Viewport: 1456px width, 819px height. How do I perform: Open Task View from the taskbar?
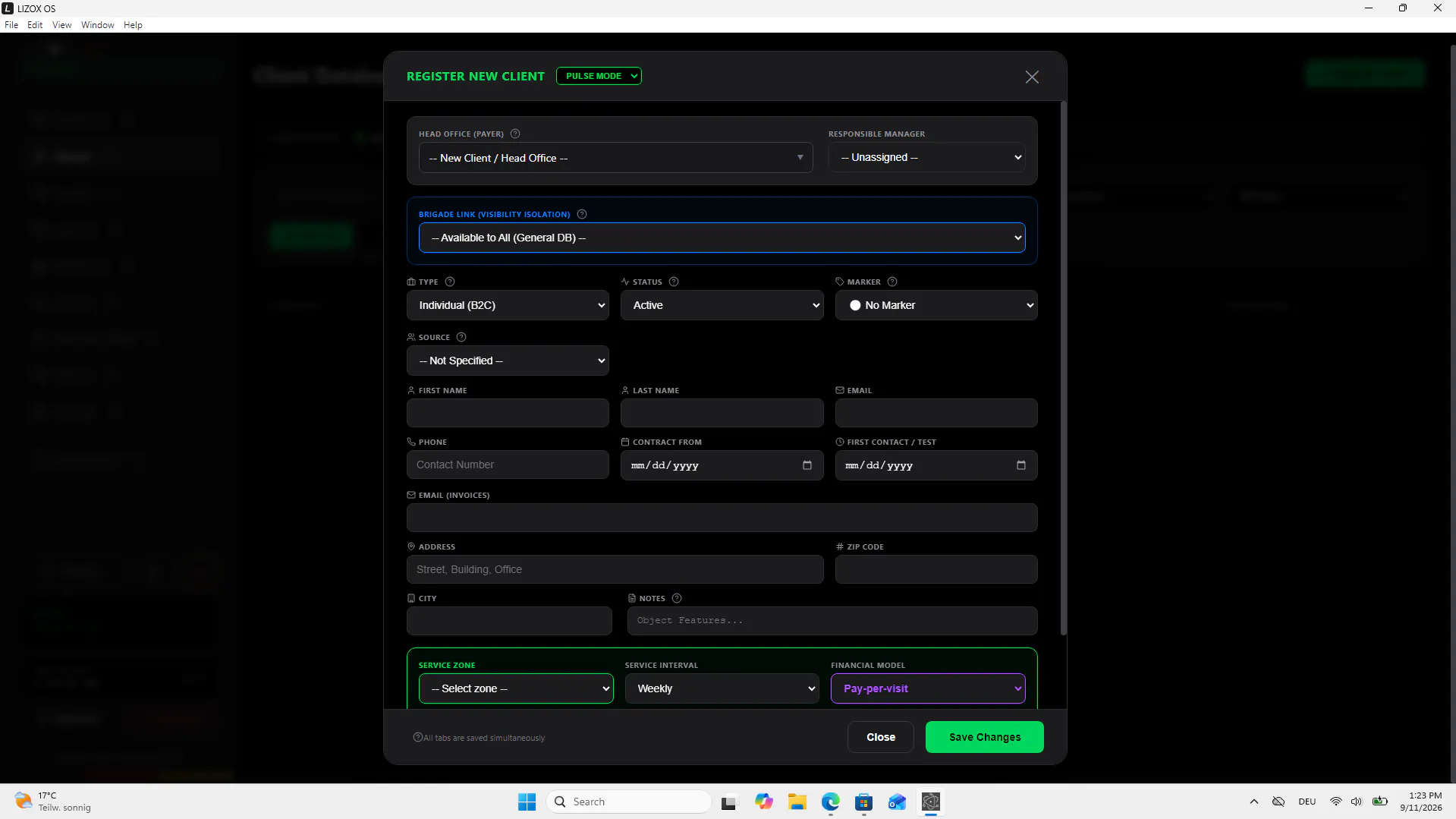pyautogui.click(x=729, y=802)
